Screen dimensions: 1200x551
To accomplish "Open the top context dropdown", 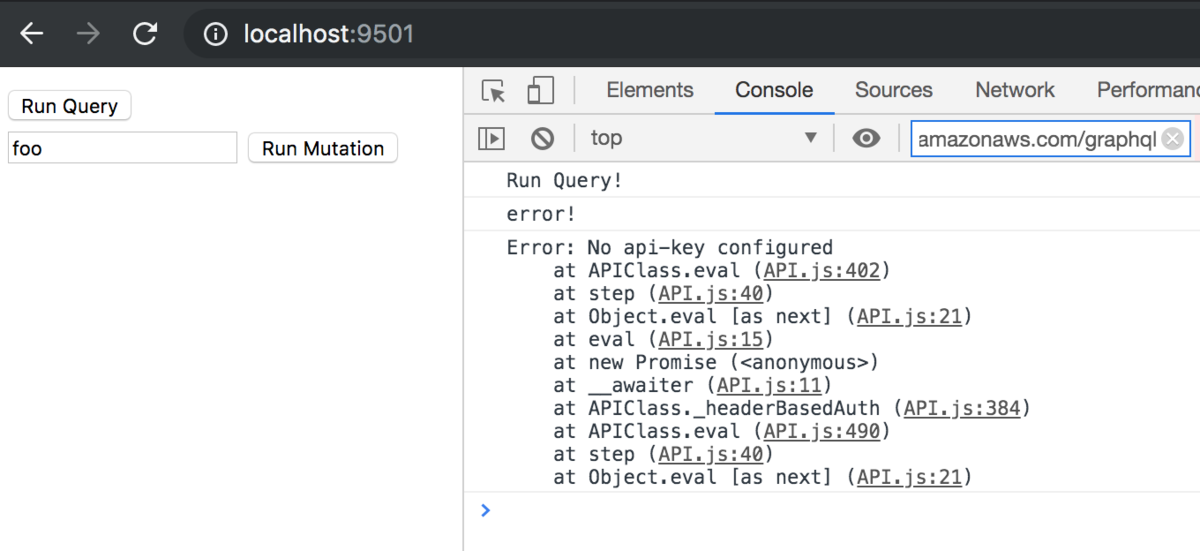I will pos(704,138).
